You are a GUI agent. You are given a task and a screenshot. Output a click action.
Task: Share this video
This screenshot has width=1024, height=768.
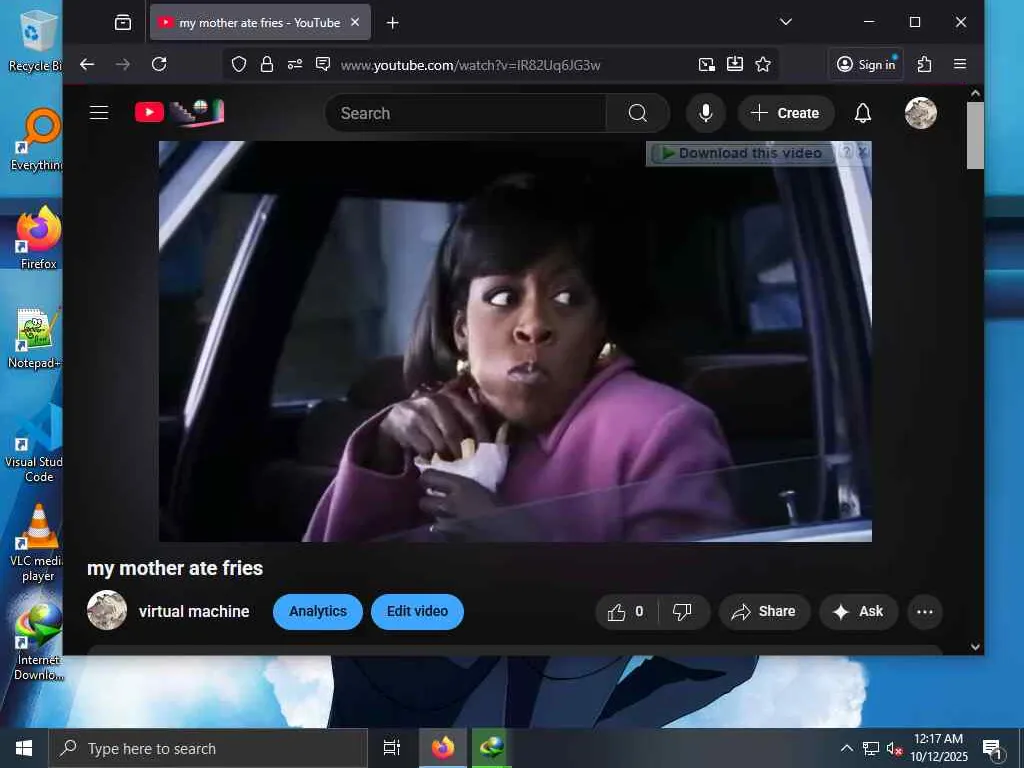click(x=764, y=612)
